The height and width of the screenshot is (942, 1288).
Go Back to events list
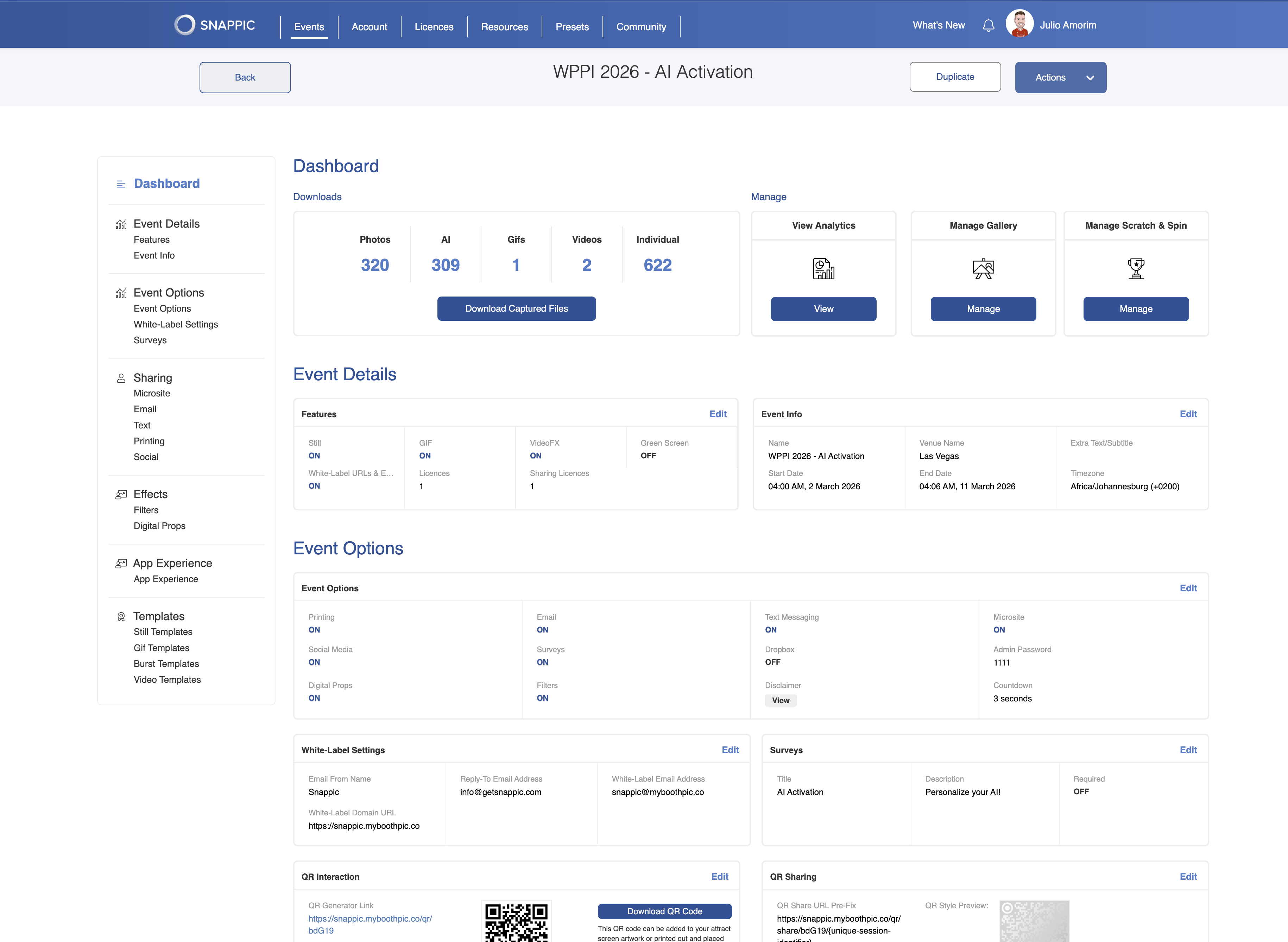pyautogui.click(x=245, y=77)
